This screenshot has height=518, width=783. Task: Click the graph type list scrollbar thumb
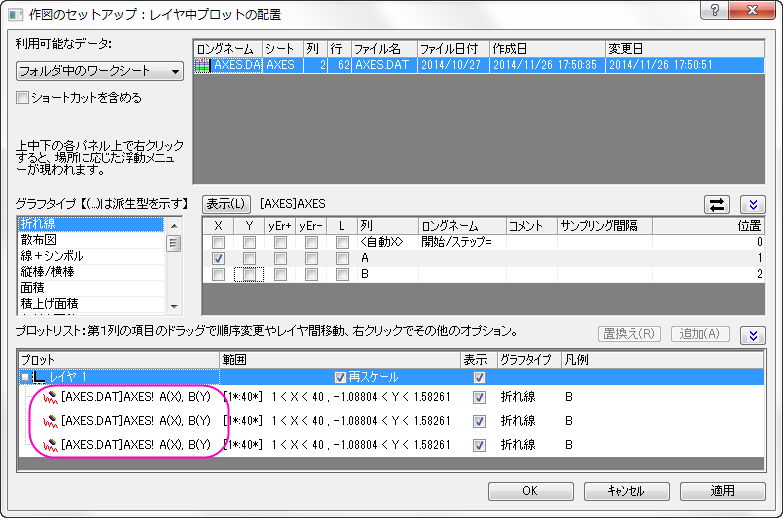tap(174, 244)
